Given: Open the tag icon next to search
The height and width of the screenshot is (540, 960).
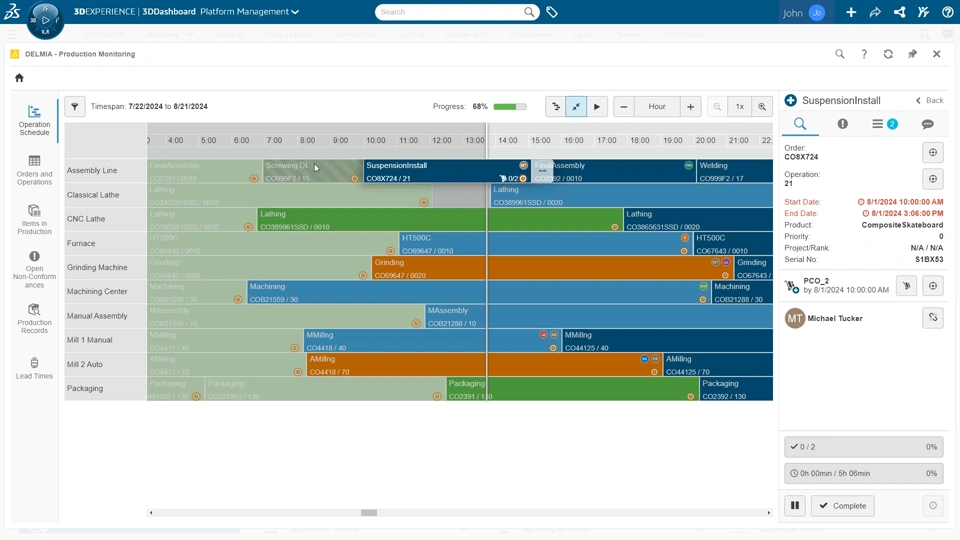Looking at the screenshot, I should (552, 12).
